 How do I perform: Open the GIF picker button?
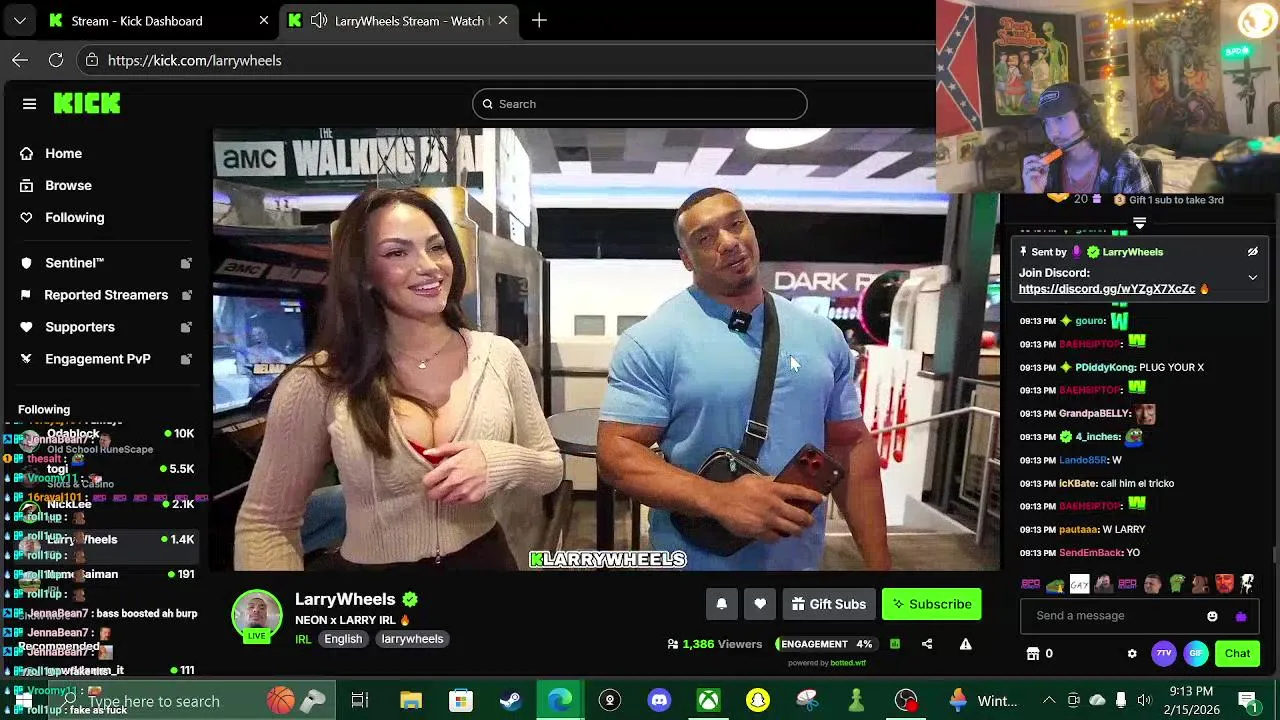tap(1196, 654)
